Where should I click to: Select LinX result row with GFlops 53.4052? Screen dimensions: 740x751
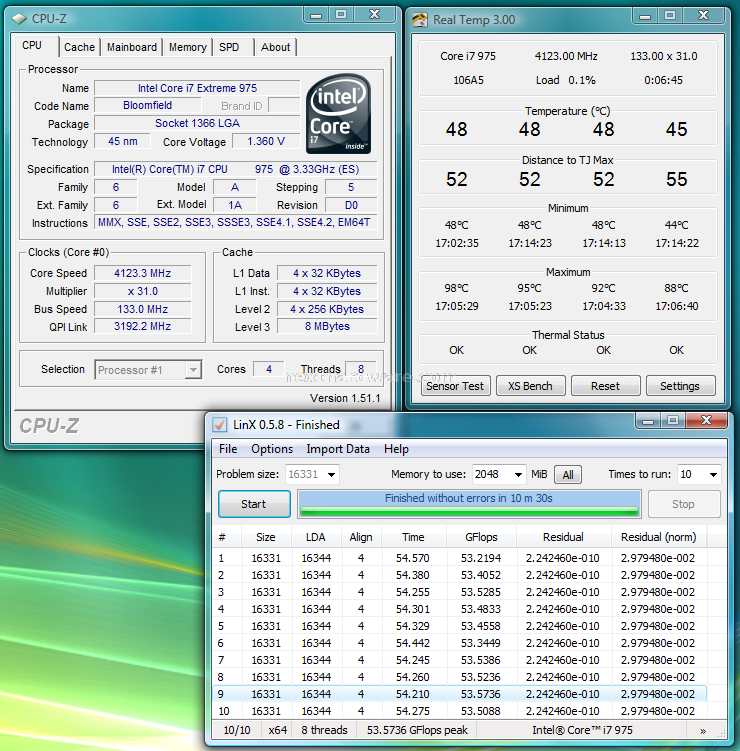[x=460, y=575]
